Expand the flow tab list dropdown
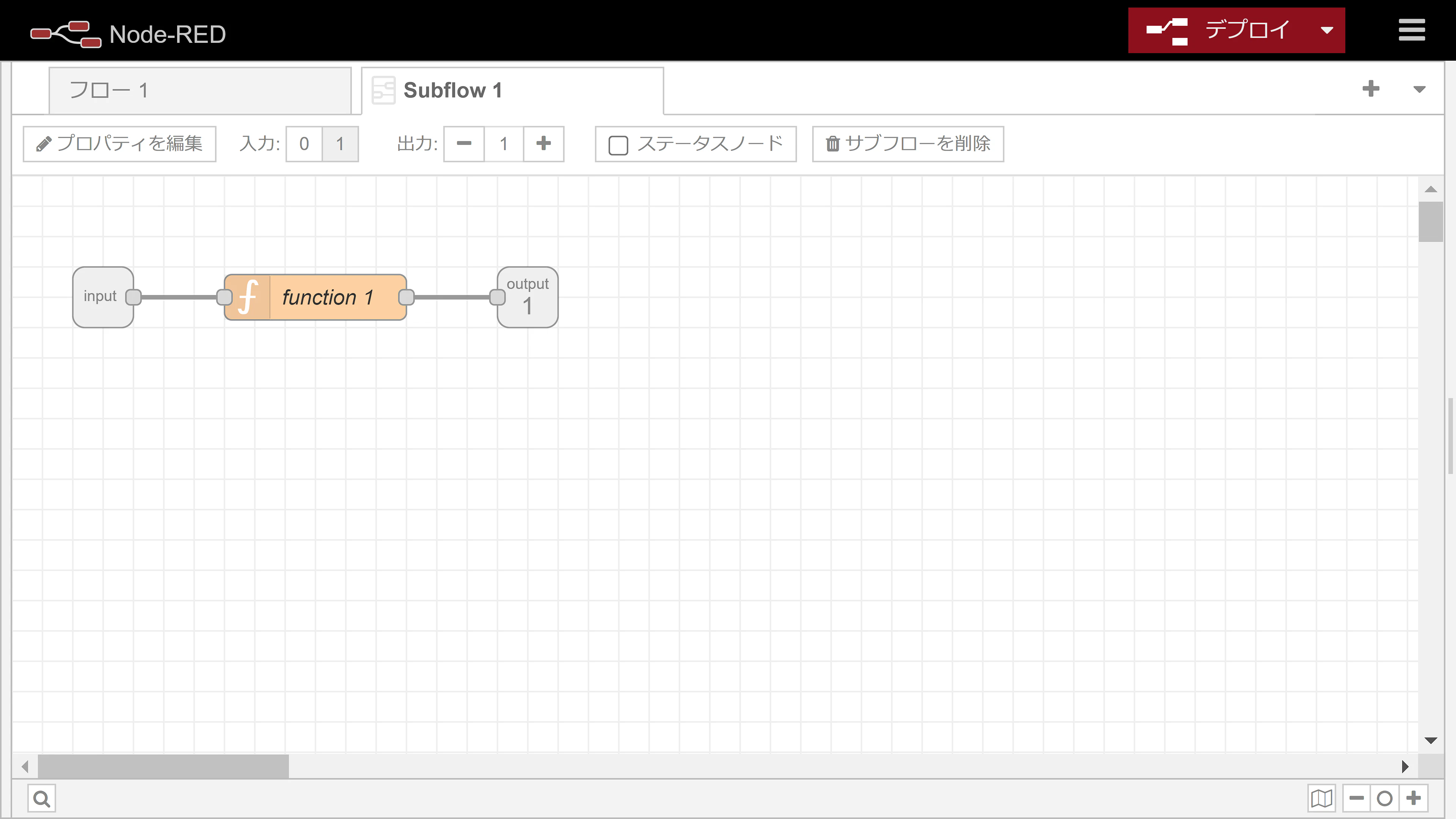This screenshot has height=819, width=1456. coord(1419,89)
